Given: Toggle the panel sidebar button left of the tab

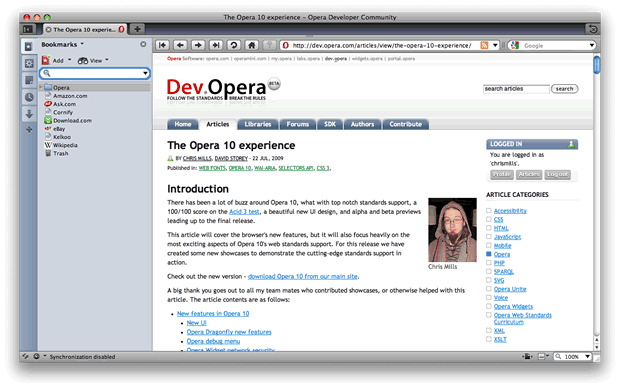Looking at the screenshot, I should pos(28,29).
